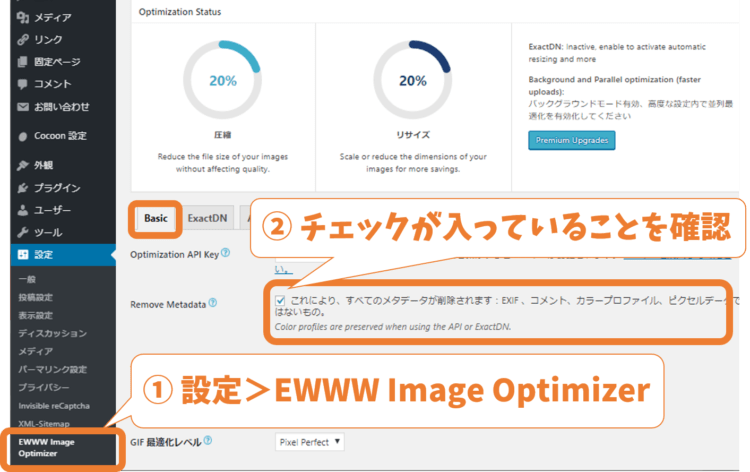Click the 'リサイズ' label text
Image resolution: width=750 pixels, height=472 pixels.
click(413, 135)
